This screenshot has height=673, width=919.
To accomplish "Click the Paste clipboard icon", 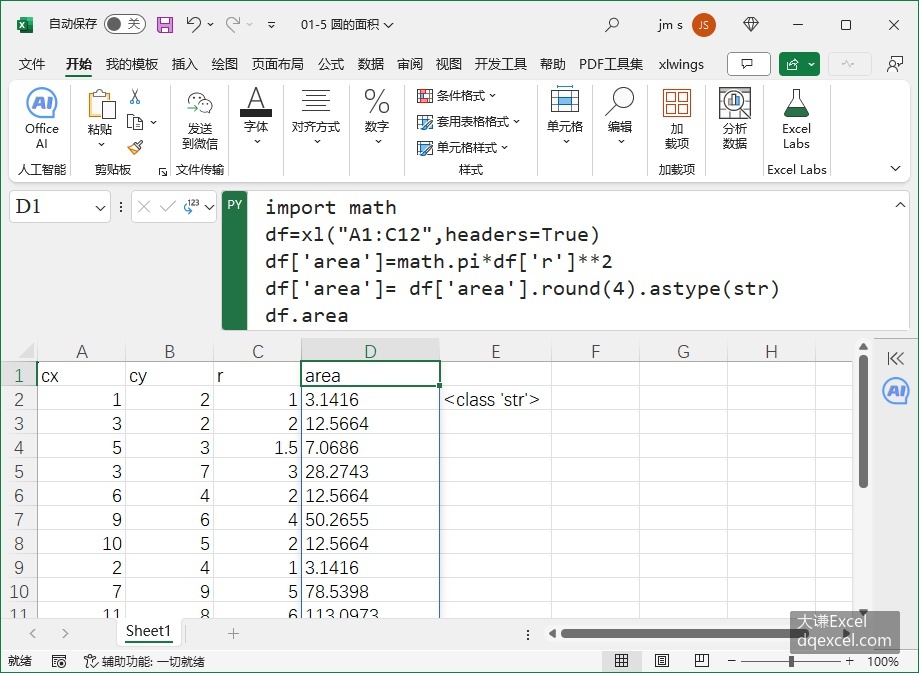I will [x=101, y=104].
